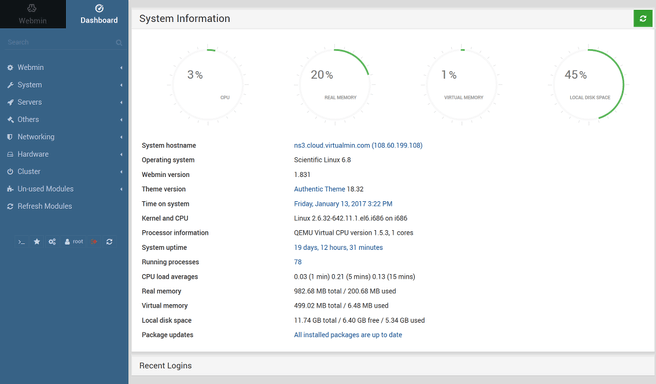This screenshot has width=656, height=384.
Task: Click the Recent Logins panel header
Action: 393,366
